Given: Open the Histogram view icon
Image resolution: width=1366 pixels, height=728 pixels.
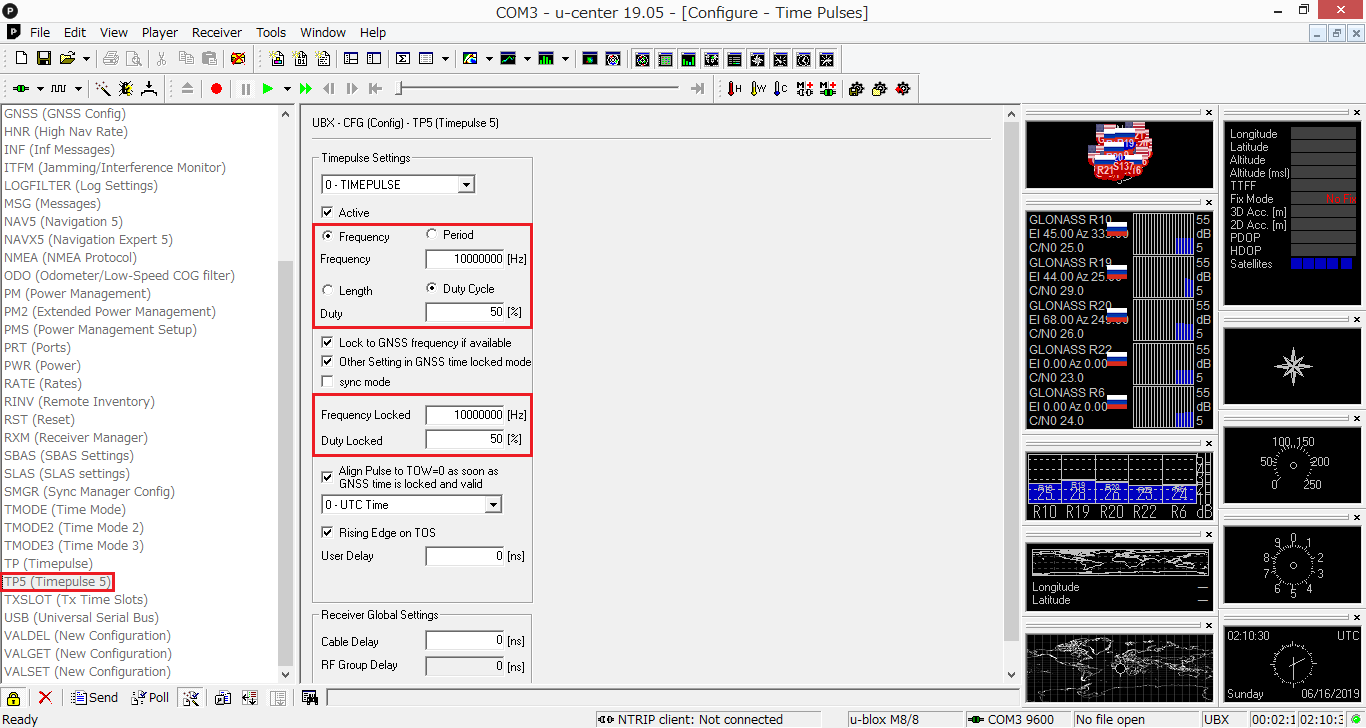Looking at the screenshot, I should coord(546,59).
